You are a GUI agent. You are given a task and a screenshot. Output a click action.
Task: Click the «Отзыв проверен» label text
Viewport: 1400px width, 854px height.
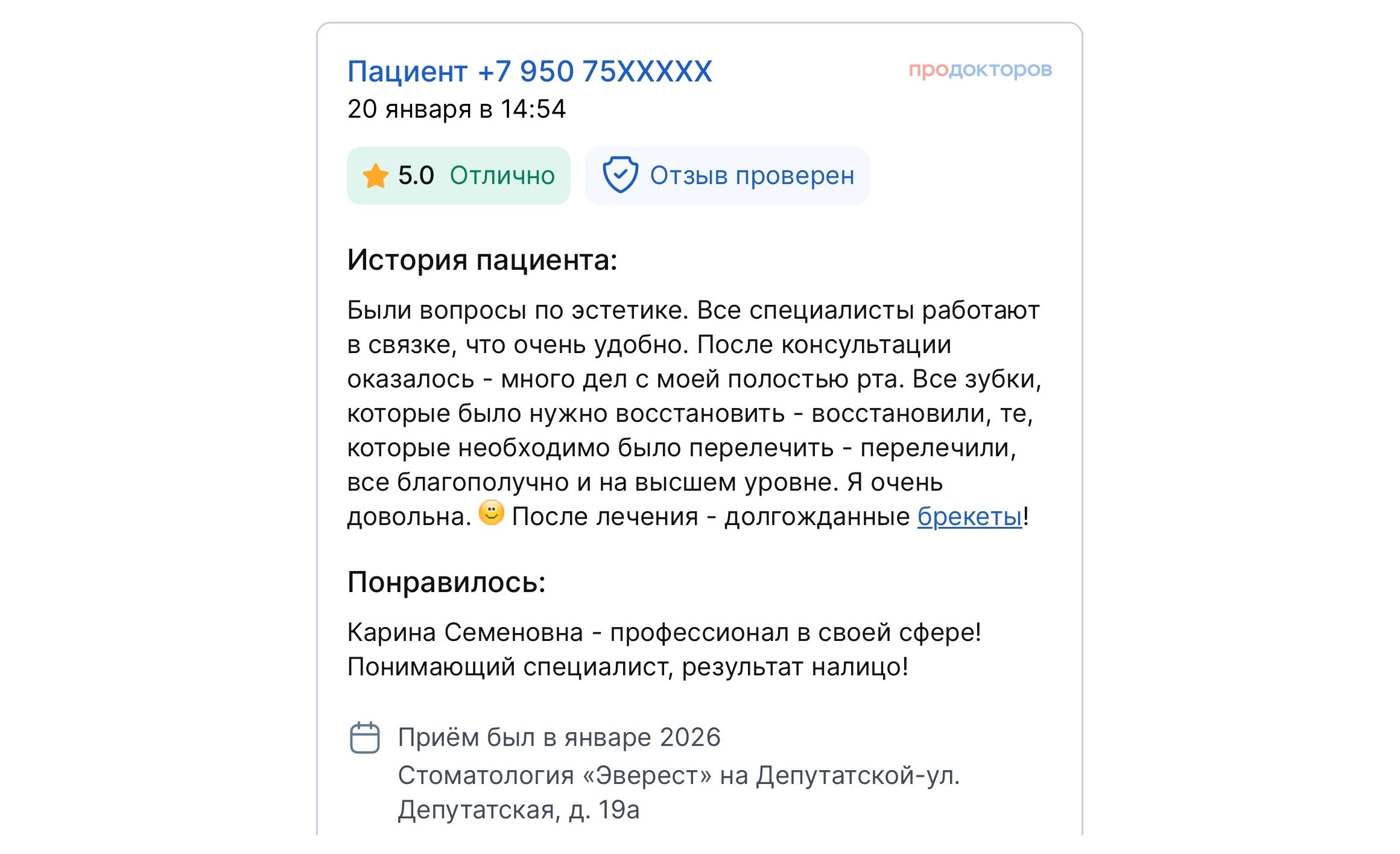(x=752, y=176)
